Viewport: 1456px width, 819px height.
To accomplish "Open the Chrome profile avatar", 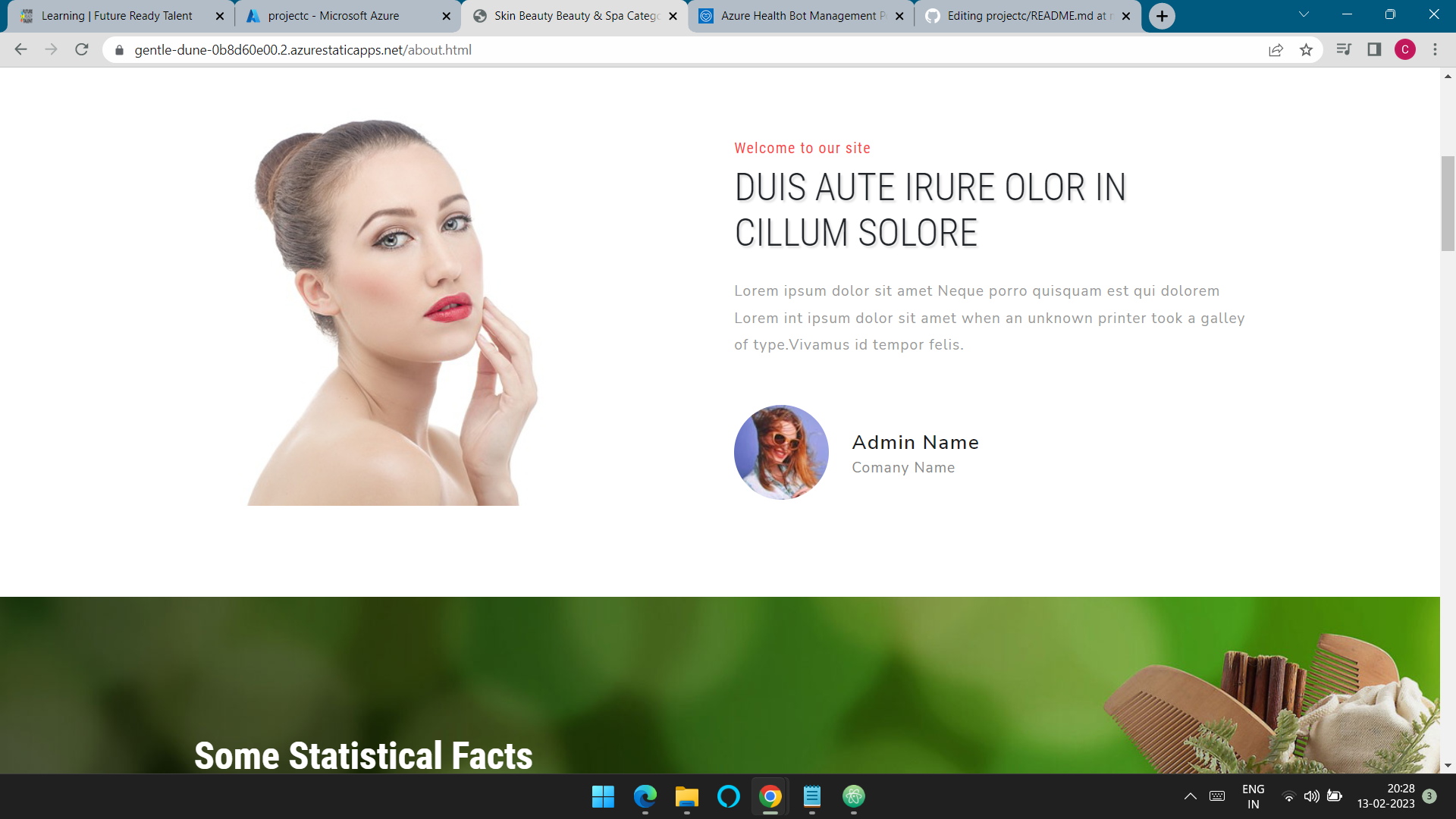I will 1404,50.
